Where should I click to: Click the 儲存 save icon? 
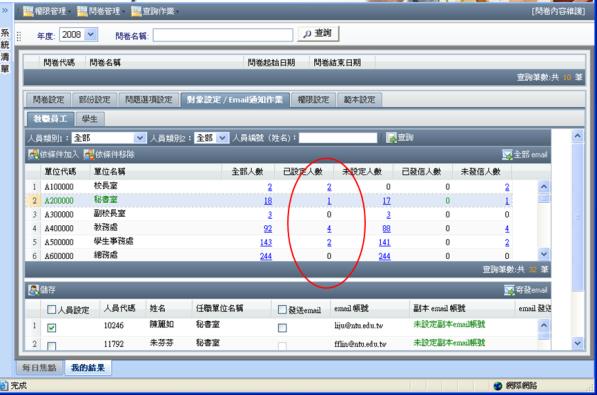point(34,290)
